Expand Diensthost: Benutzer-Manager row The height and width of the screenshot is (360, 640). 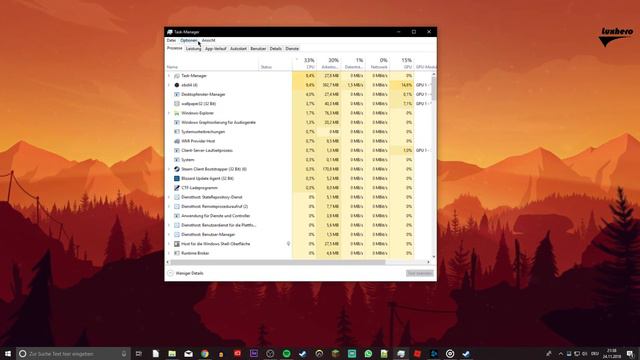point(169,234)
